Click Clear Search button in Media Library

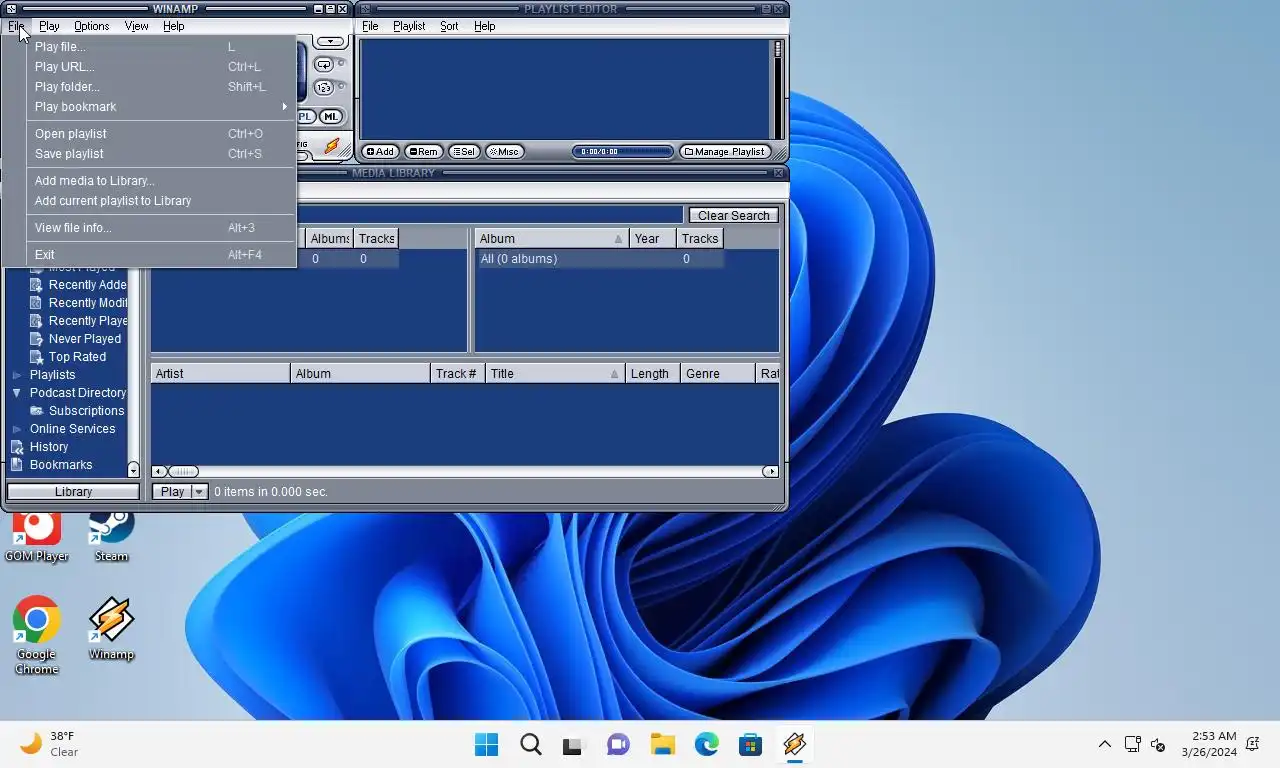point(733,215)
